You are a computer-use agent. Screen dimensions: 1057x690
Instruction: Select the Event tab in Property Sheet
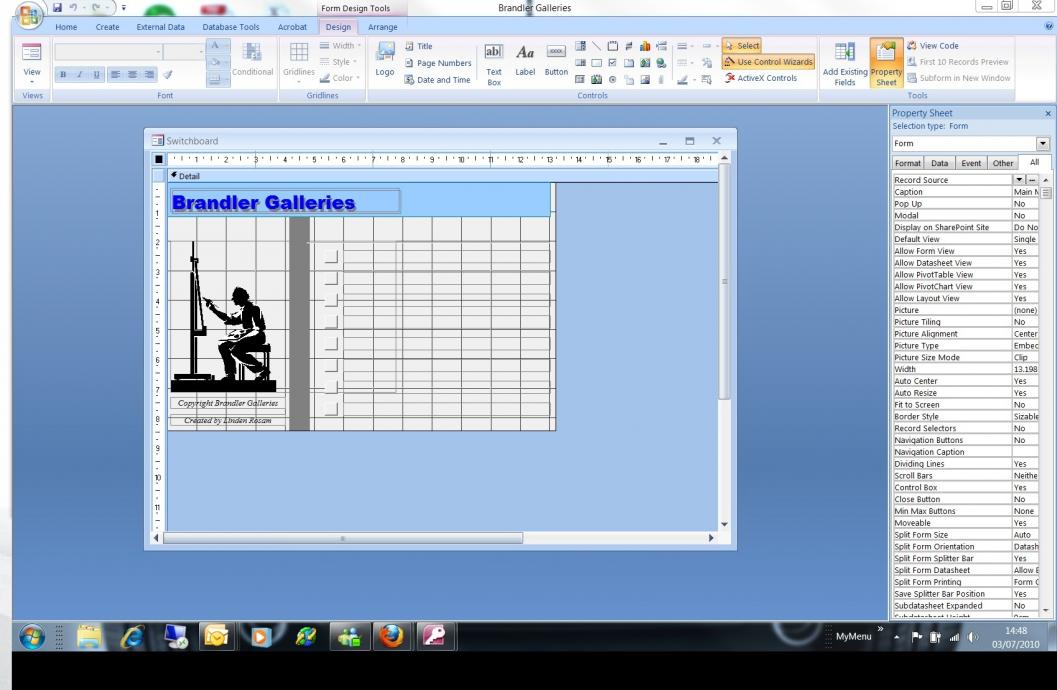971,163
